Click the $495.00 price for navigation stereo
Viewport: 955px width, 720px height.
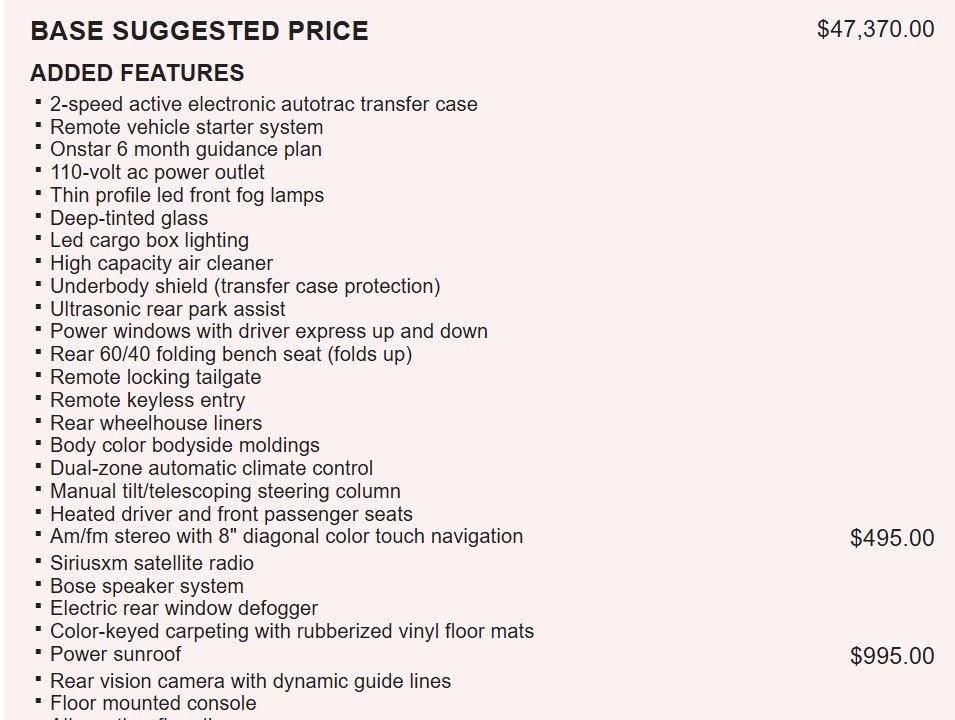[892, 539]
